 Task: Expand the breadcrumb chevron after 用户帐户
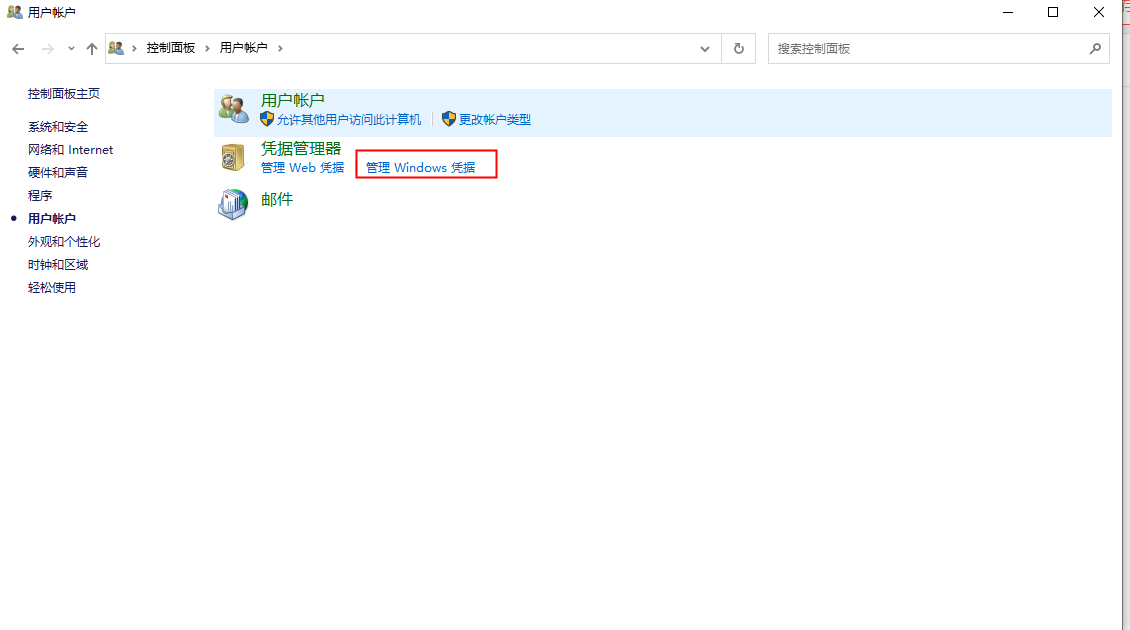tap(280, 47)
